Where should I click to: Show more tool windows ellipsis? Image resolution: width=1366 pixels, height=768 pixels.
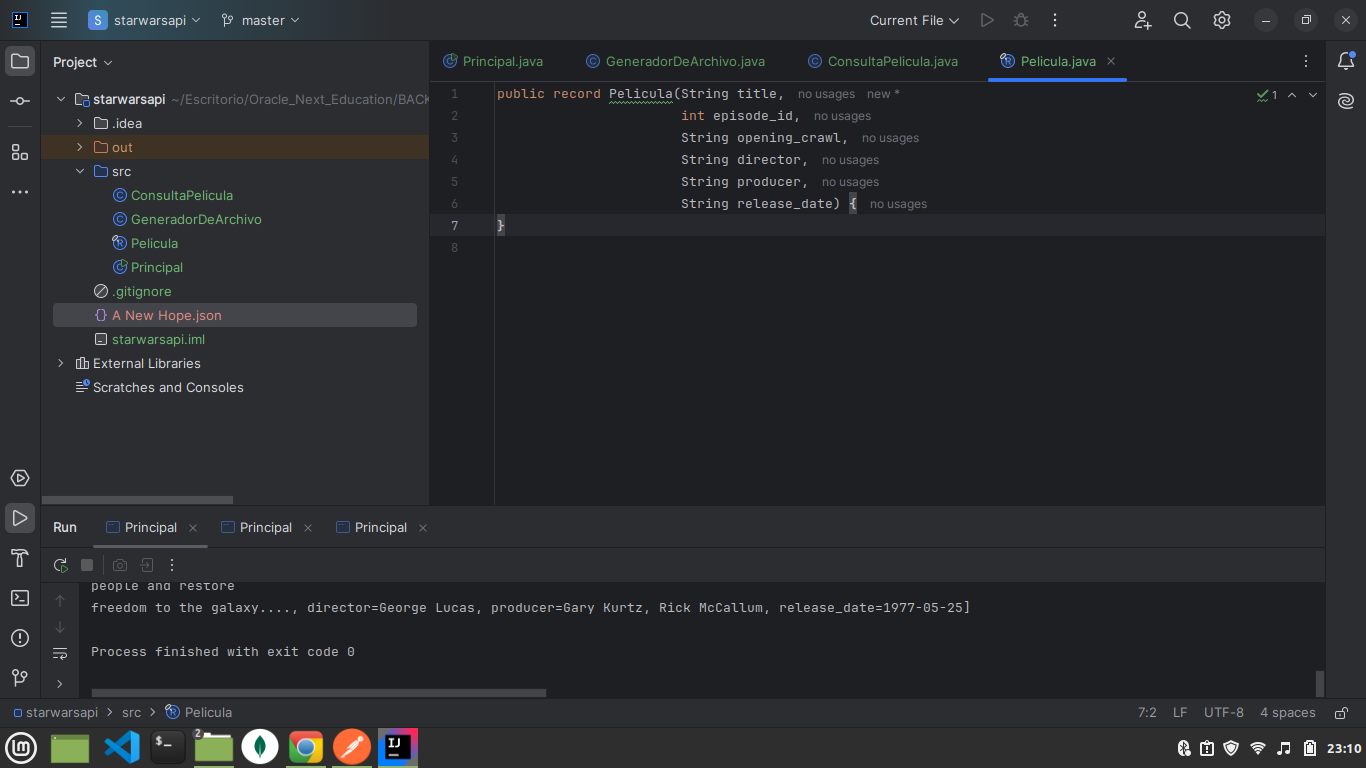click(20, 192)
